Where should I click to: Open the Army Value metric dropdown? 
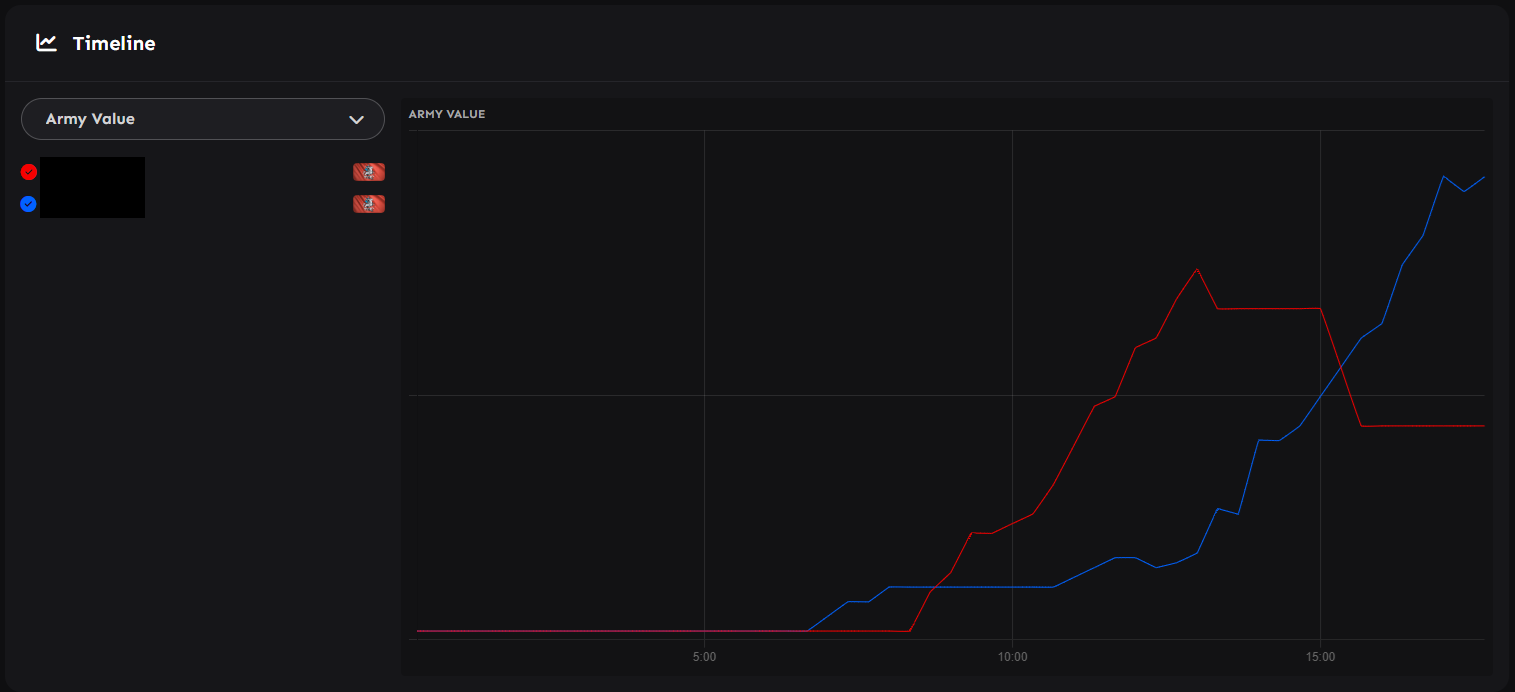coord(202,119)
